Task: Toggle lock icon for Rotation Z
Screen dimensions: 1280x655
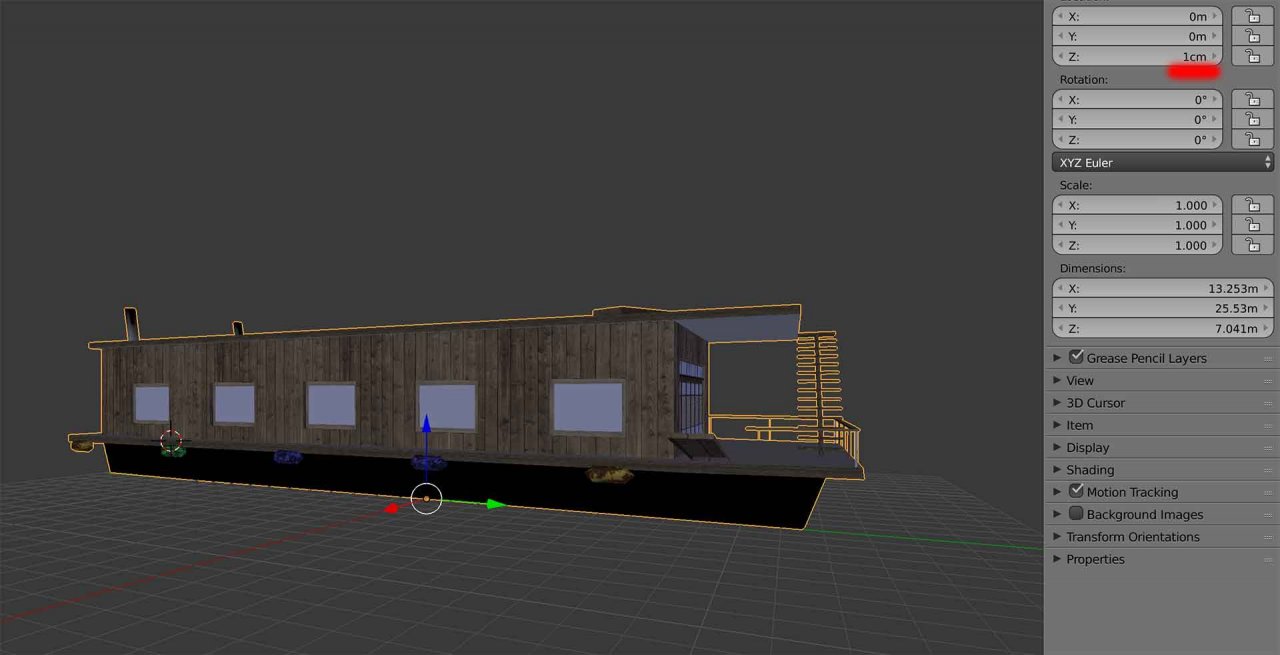Action: coord(1252,139)
